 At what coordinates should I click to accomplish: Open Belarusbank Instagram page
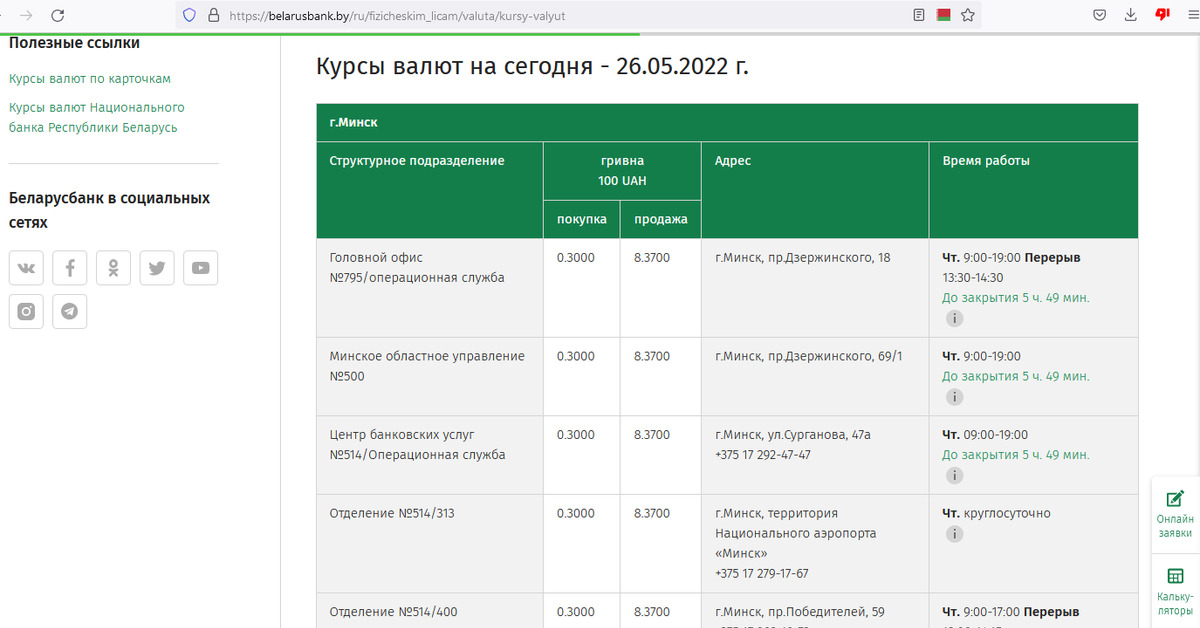click(26, 311)
